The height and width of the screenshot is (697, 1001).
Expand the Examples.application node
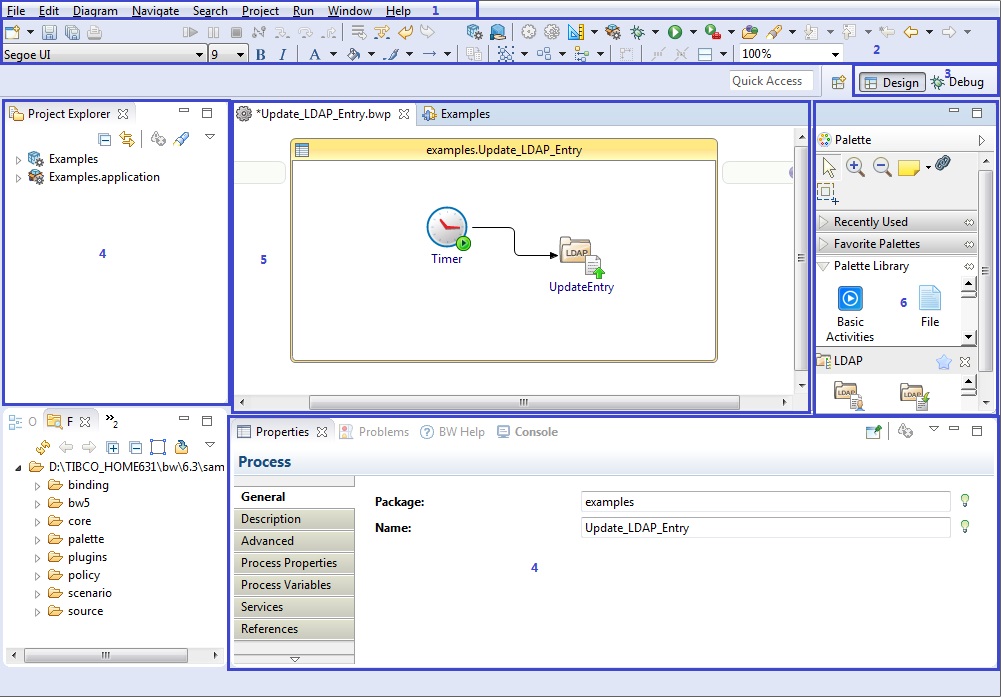pos(18,178)
